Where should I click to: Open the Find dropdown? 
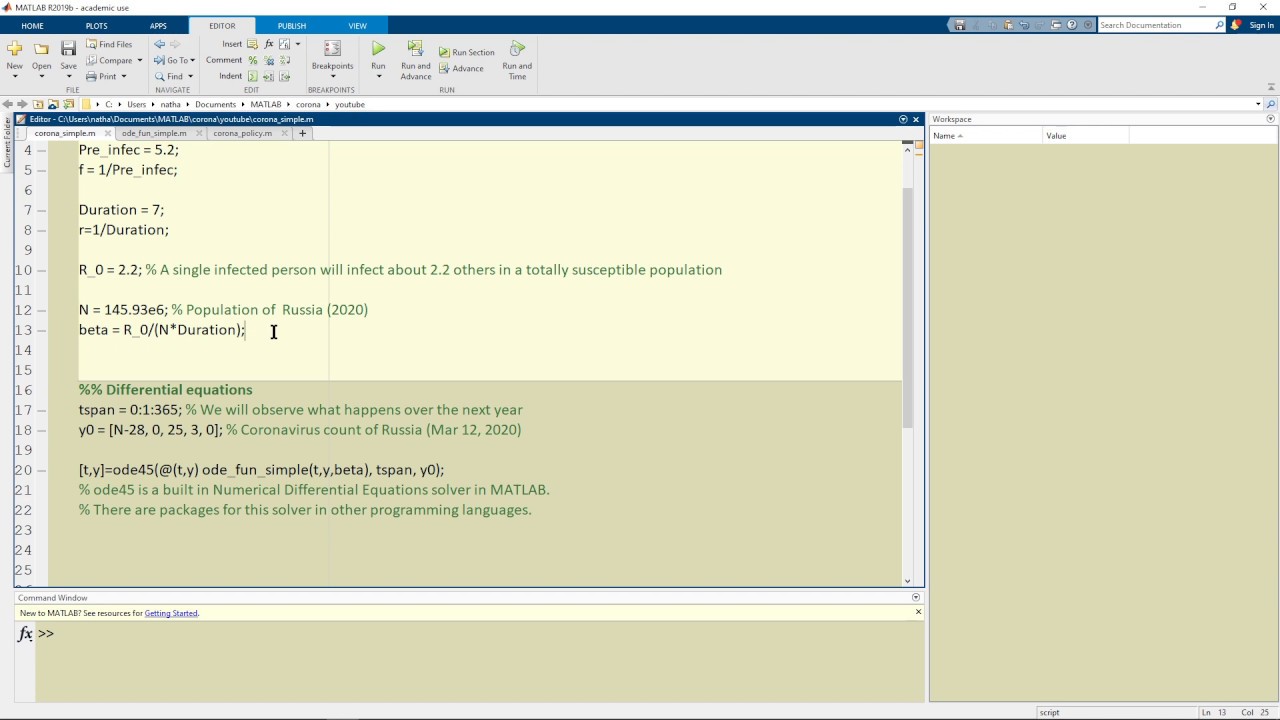tap(190, 76)
